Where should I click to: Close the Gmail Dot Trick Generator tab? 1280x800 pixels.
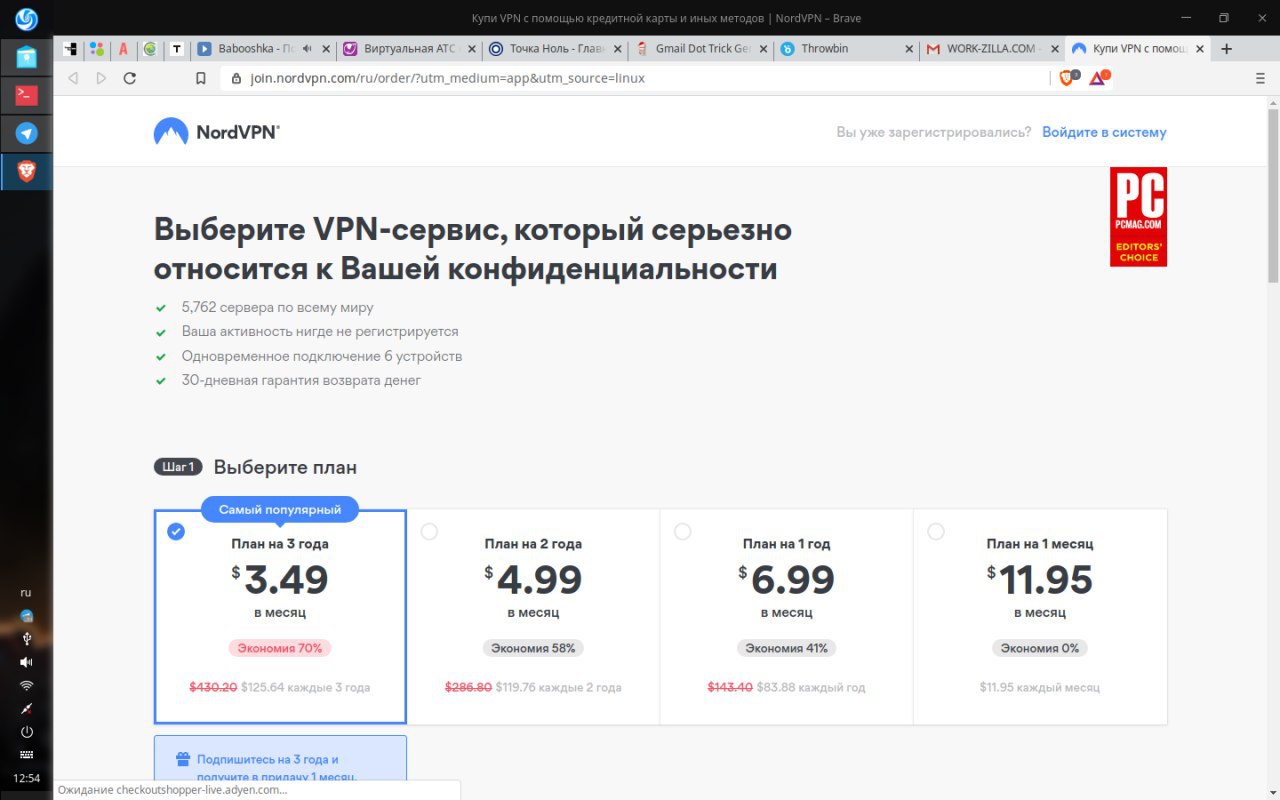pos(763,48)
